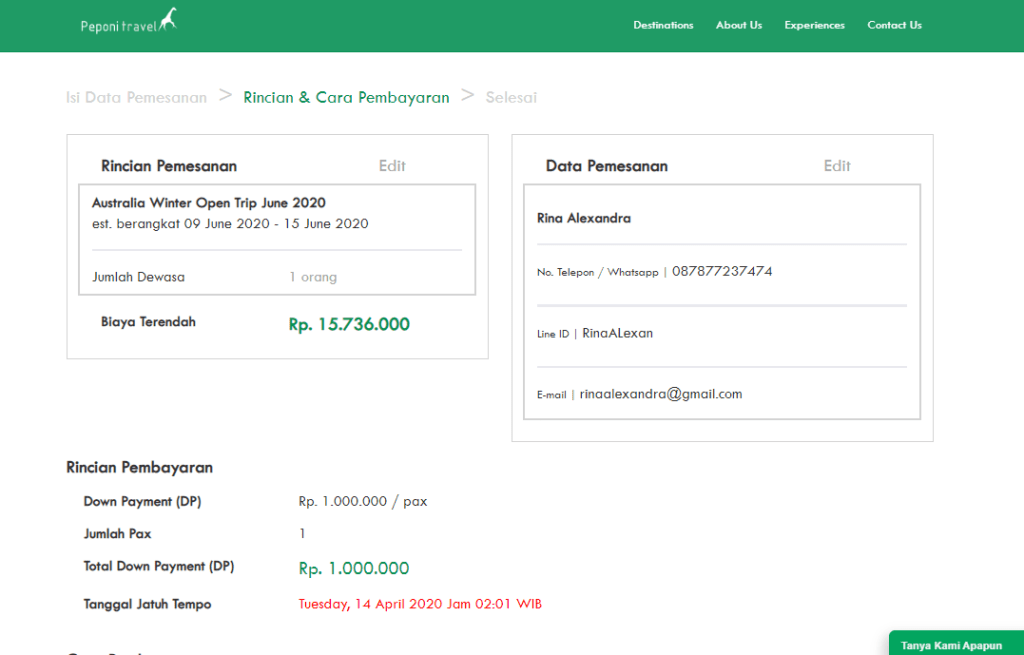1024x655 pixels.
Task: Click the red Tanggal Jatuh Tempo date
Action: (x=420, y=604)
